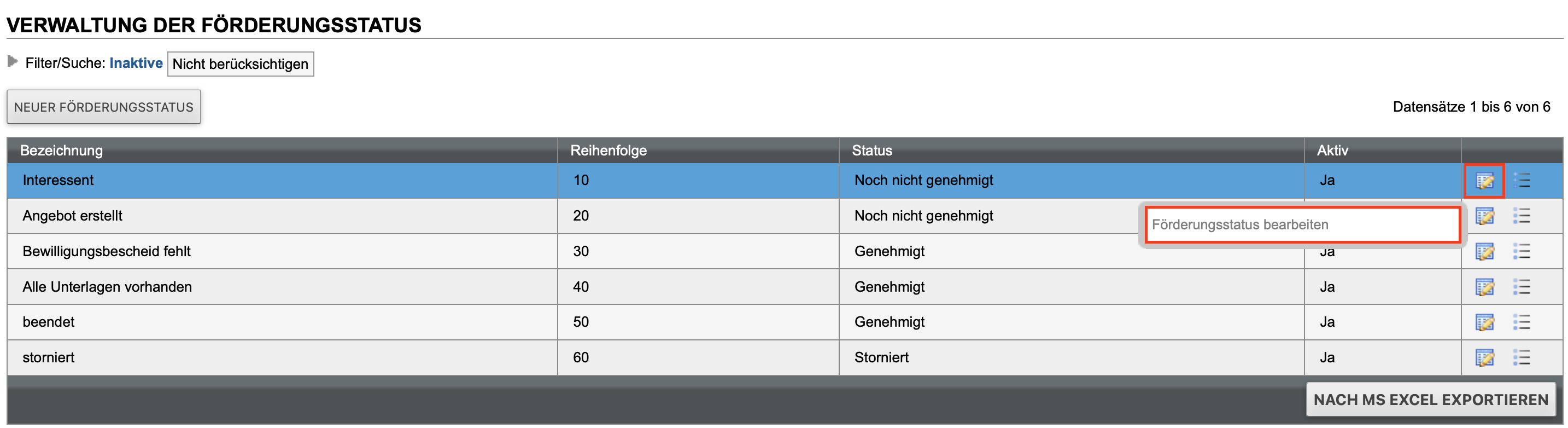Edit the Bewilligungsbescheid fehlt status
The height and width of the screenshot is (428, 1568).
[1484, 251]
